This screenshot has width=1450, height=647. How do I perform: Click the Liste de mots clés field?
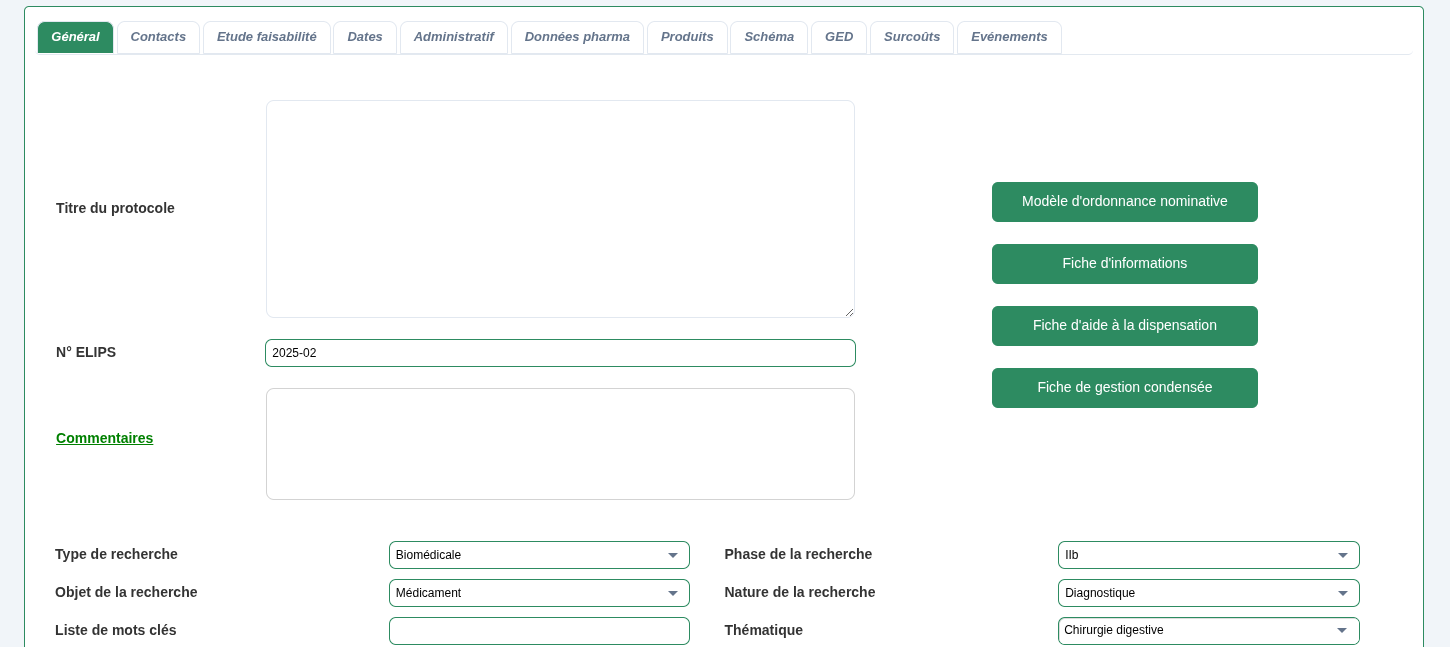point(539,631)
